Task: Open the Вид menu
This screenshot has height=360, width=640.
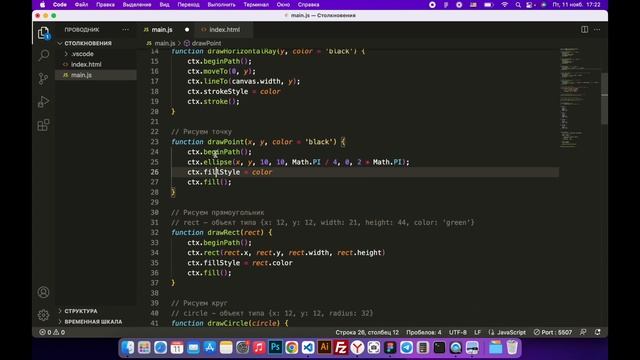Action: [164, 5]
